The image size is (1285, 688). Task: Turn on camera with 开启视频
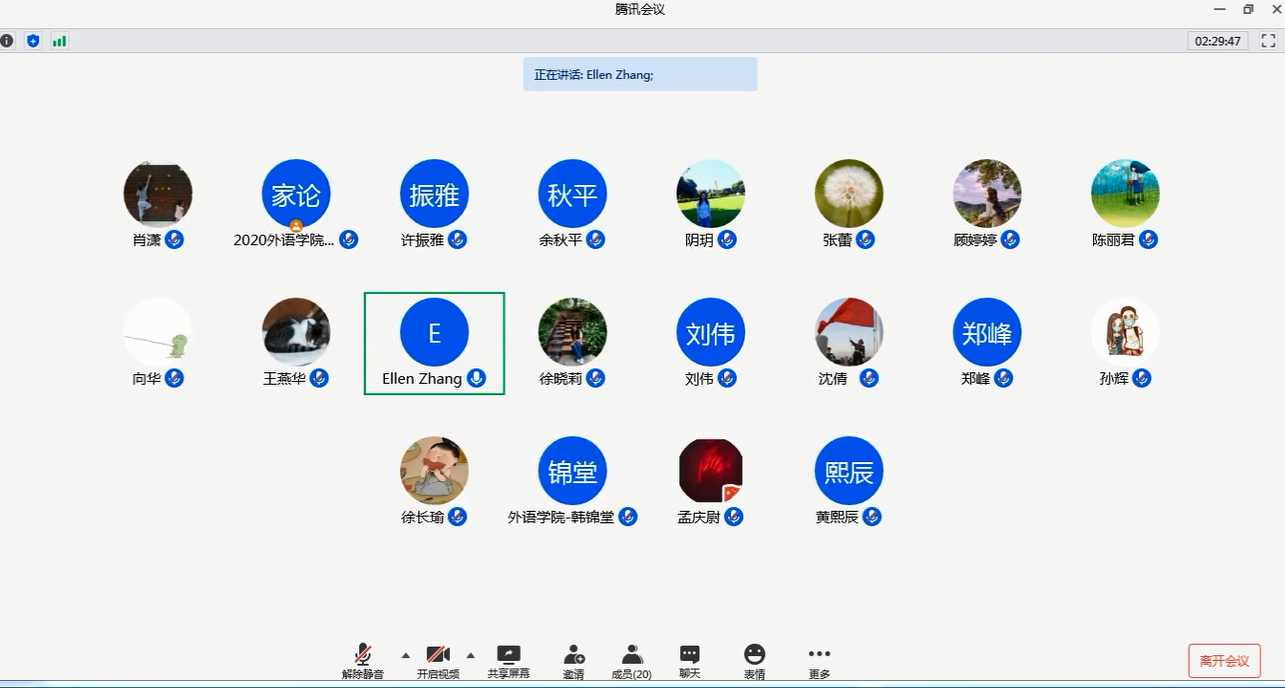tap(438, 656)
